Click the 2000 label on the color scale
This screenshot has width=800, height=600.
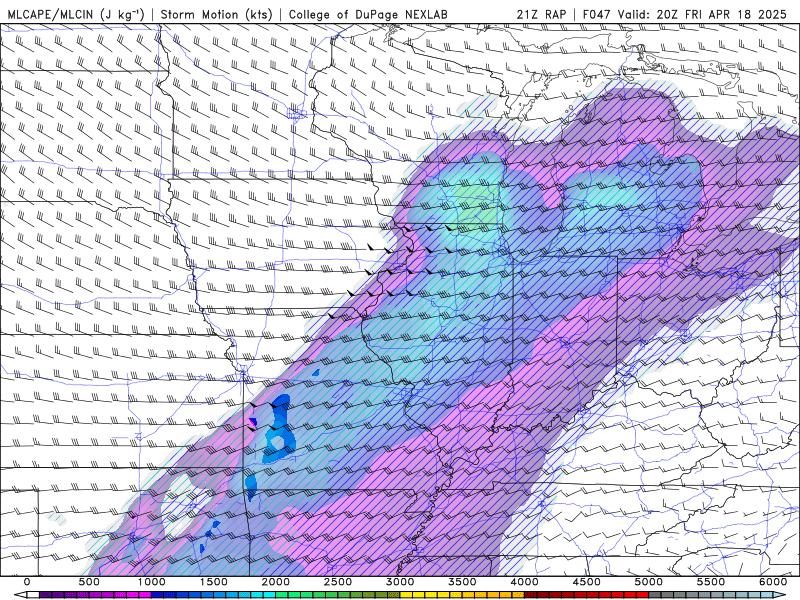276,582
